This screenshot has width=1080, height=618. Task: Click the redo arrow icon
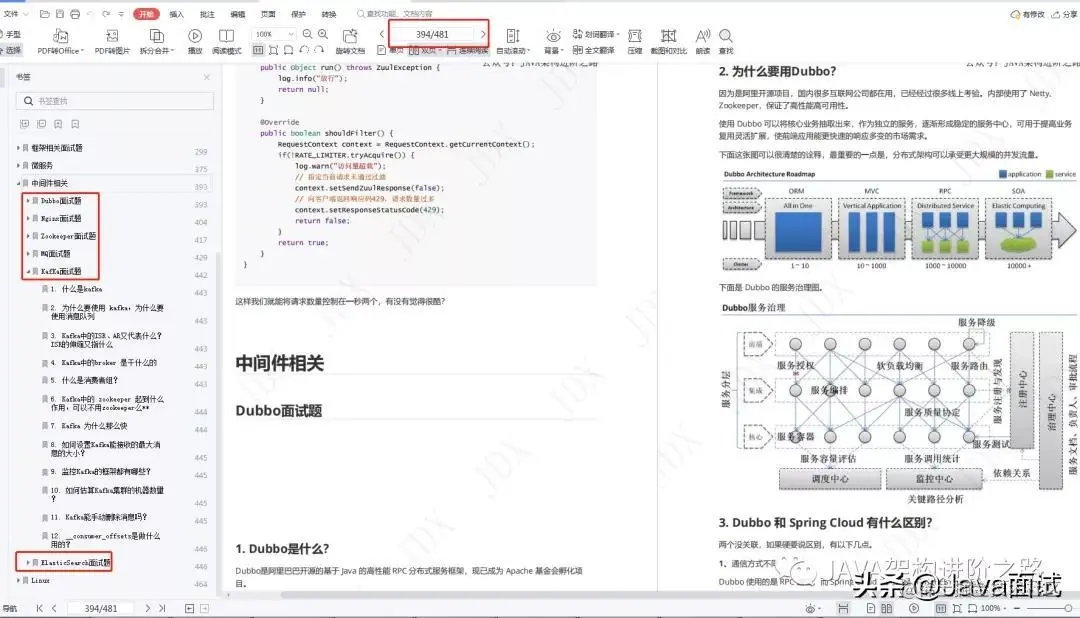pyautogui.click(x=106, y=14)
